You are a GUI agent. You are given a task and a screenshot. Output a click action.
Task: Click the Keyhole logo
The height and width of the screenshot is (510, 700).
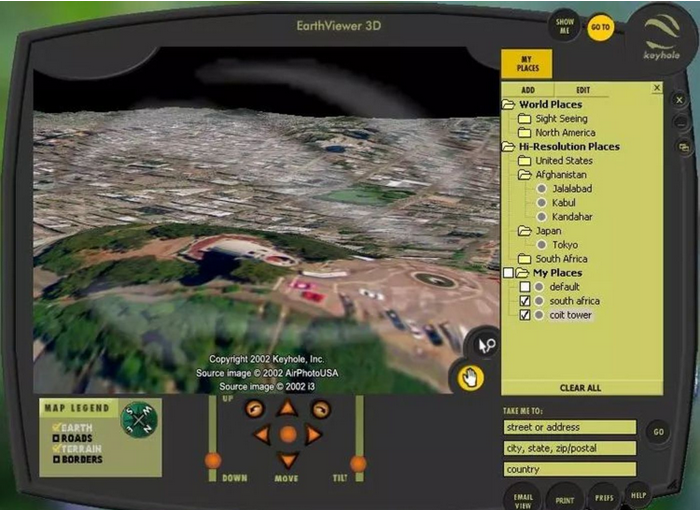662,38
